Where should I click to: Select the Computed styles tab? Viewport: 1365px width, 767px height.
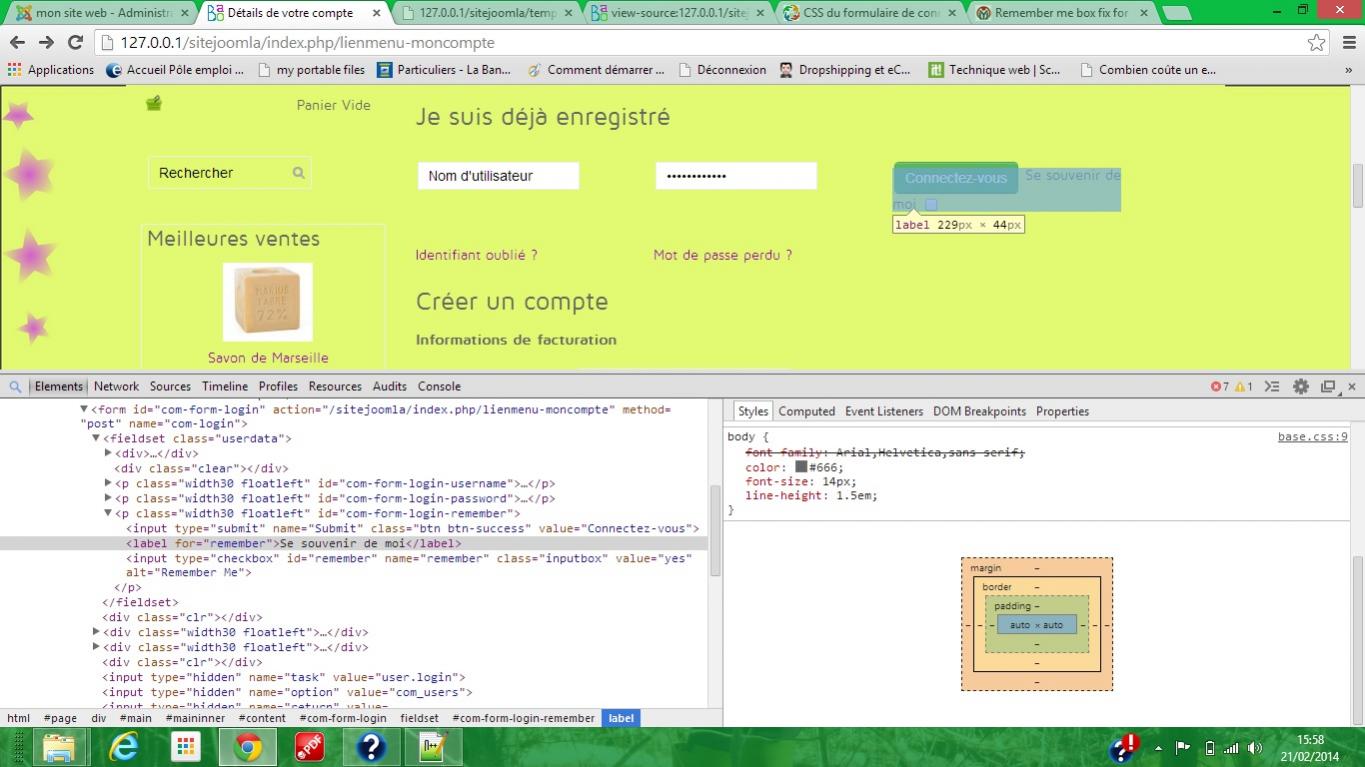coord(807,412)
